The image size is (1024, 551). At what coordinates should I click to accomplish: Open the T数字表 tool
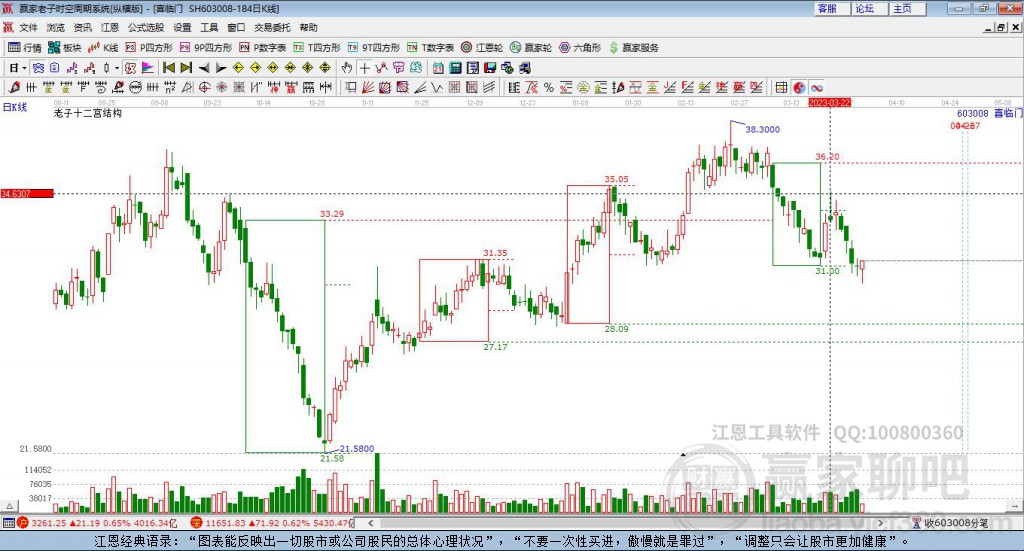pyautogui.click(x=430, y=48)
